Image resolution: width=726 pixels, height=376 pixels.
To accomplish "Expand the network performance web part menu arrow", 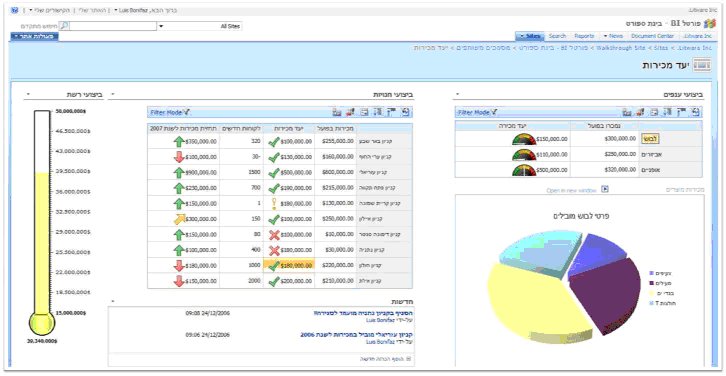I will click(x=28, y=94).
